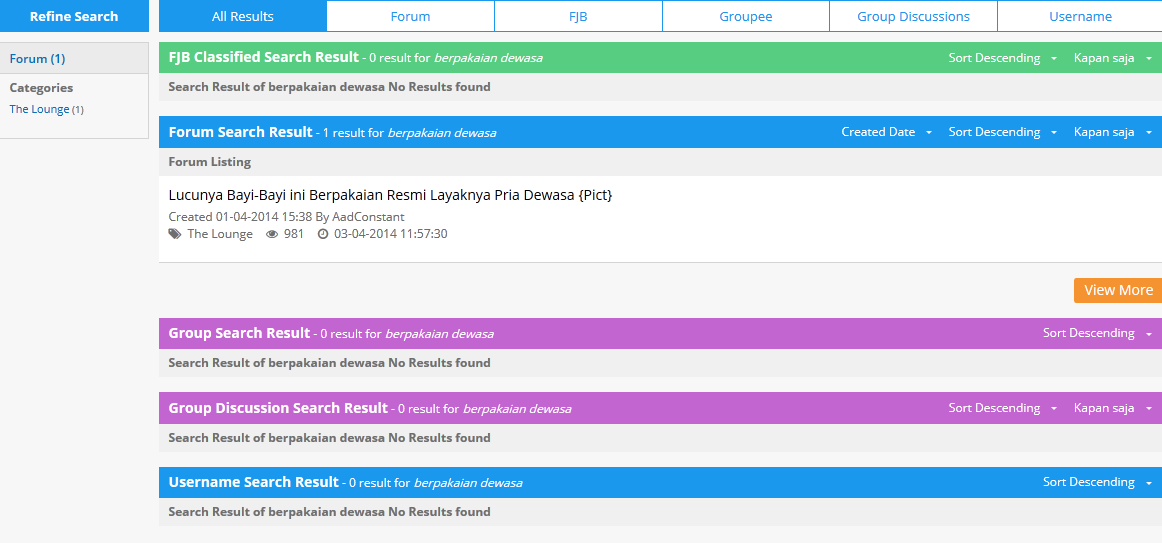
Task: Click the 03-04-2014 11:57:30 timestamp
Action: click(x=391, y=234)
